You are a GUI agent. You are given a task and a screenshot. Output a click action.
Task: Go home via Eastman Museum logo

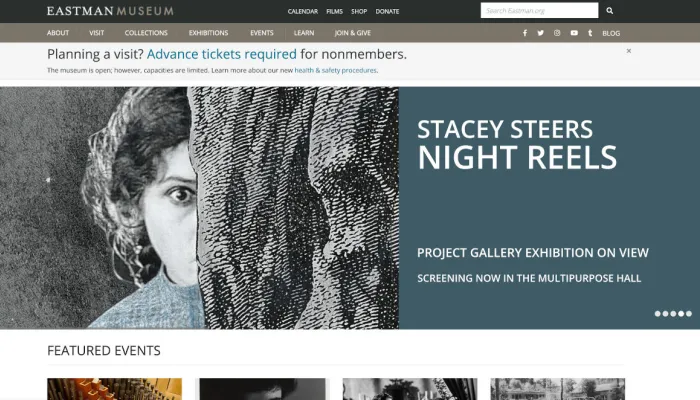click(110, 11)
